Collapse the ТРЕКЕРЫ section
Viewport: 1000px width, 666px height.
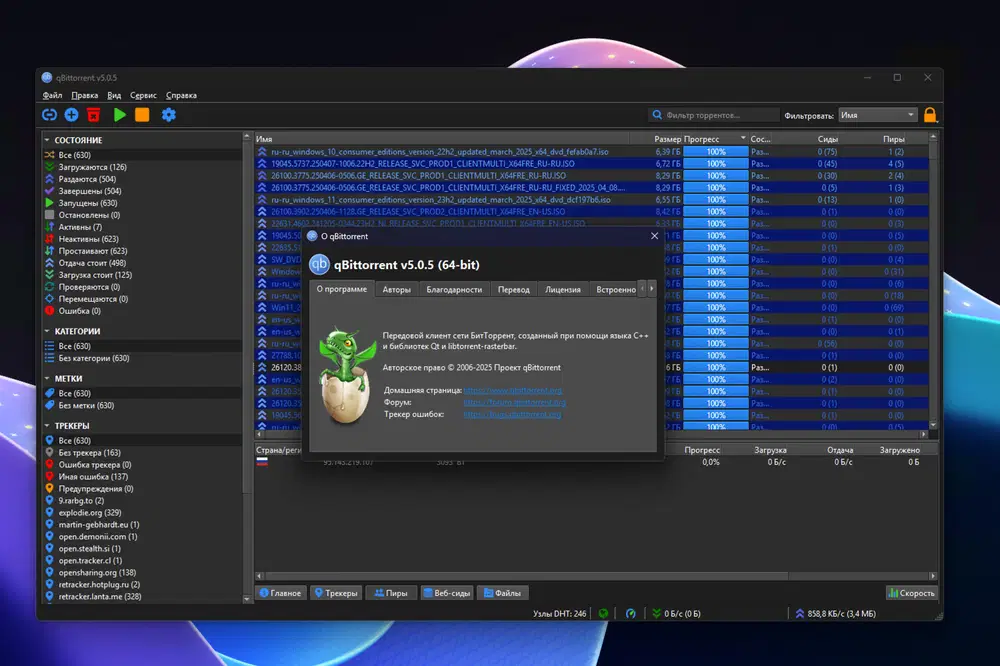[47, 426]
